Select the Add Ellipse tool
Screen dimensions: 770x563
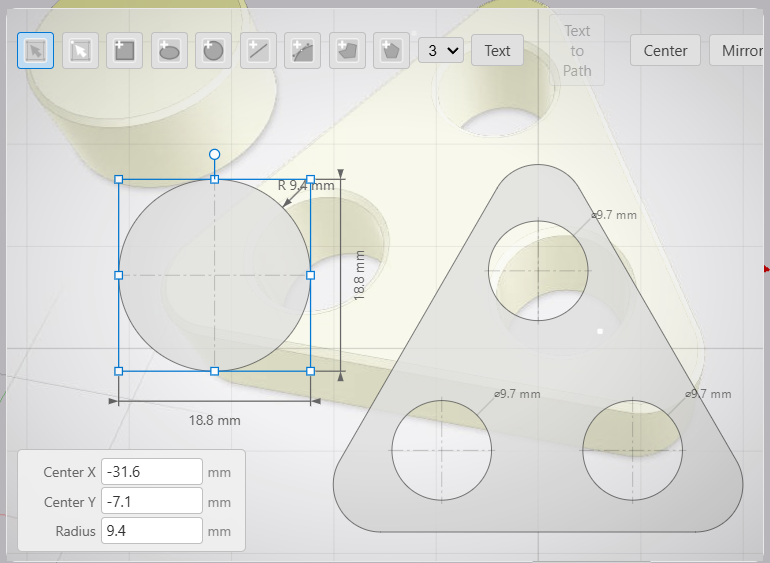(x=169, y=51)
